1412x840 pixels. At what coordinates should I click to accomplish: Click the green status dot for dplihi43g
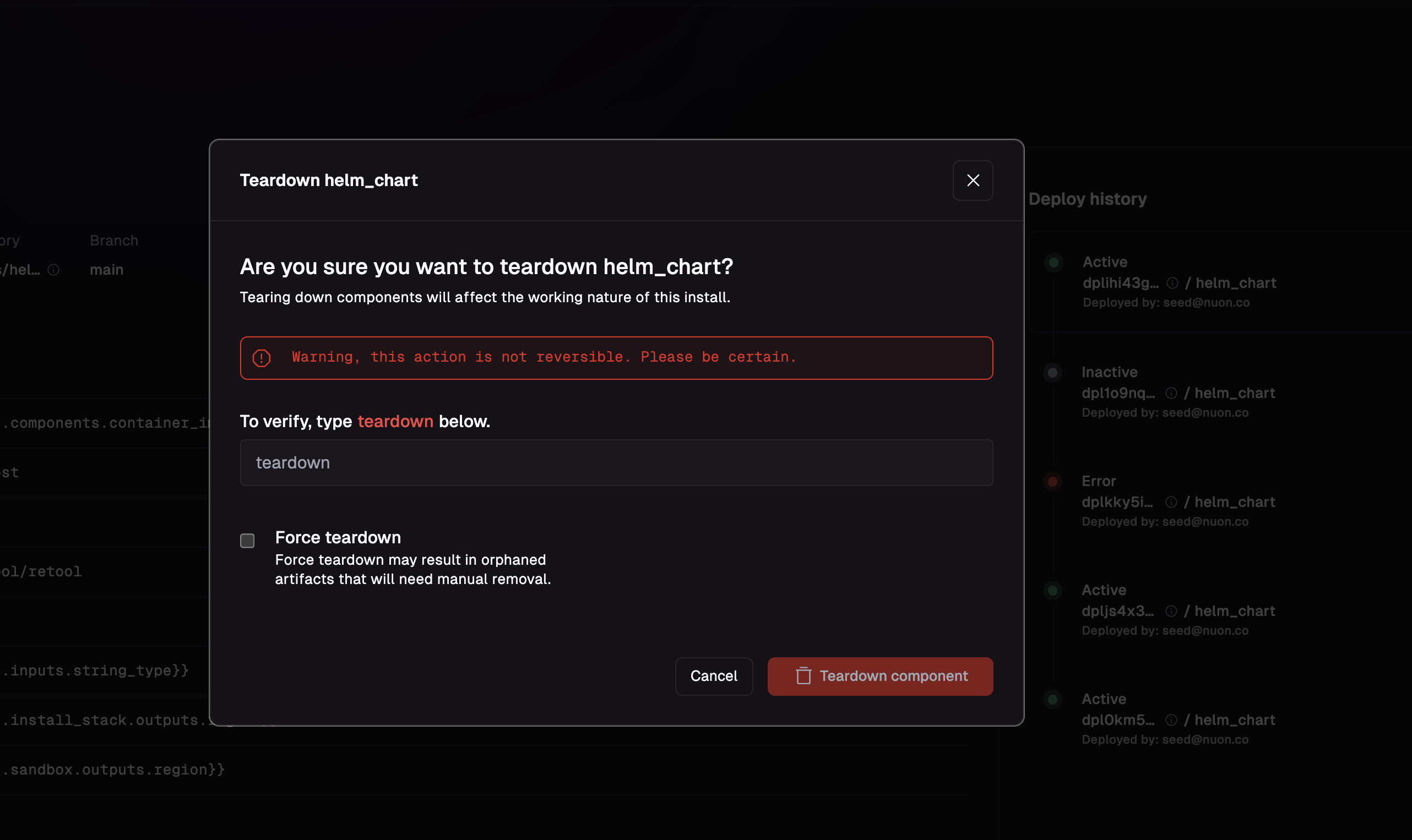[x=1053, y=263]
